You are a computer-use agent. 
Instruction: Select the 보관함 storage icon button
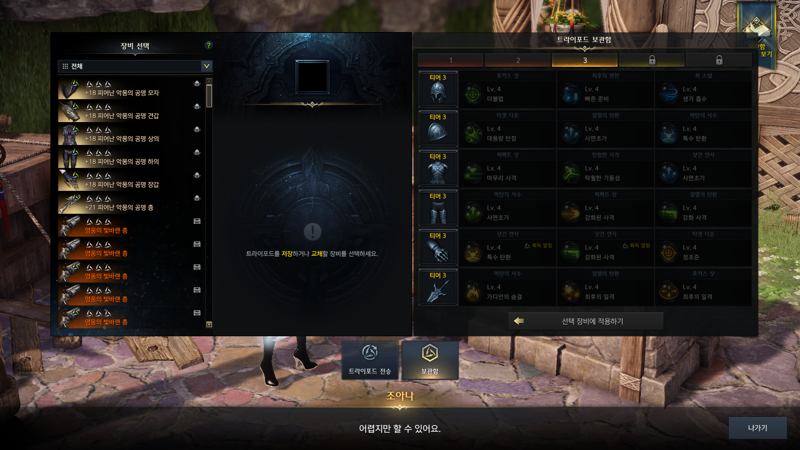point(430,360)
